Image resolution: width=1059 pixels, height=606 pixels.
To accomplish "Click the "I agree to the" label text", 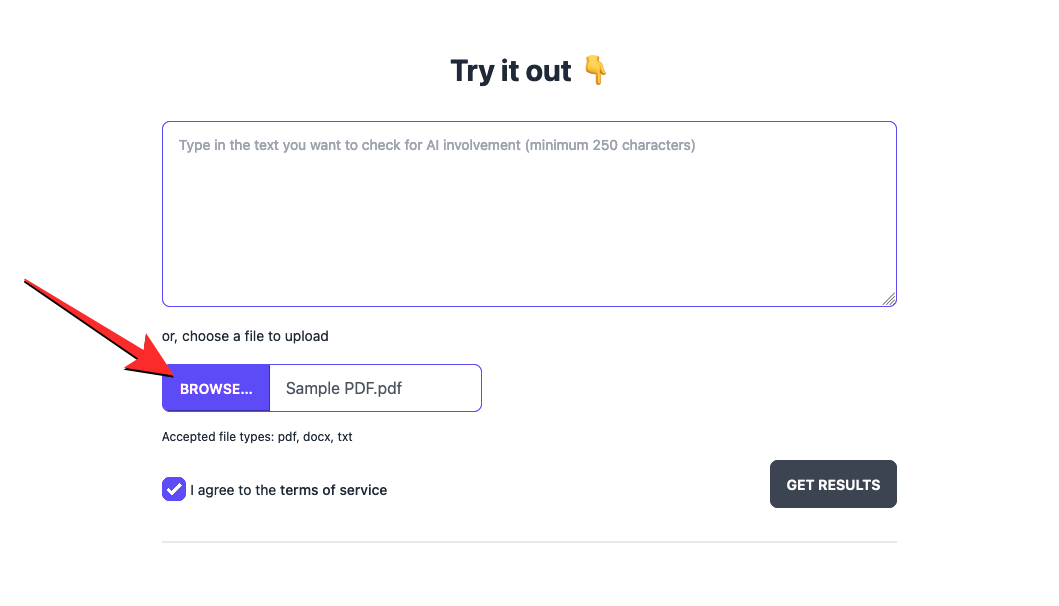I will click(233, 490).
